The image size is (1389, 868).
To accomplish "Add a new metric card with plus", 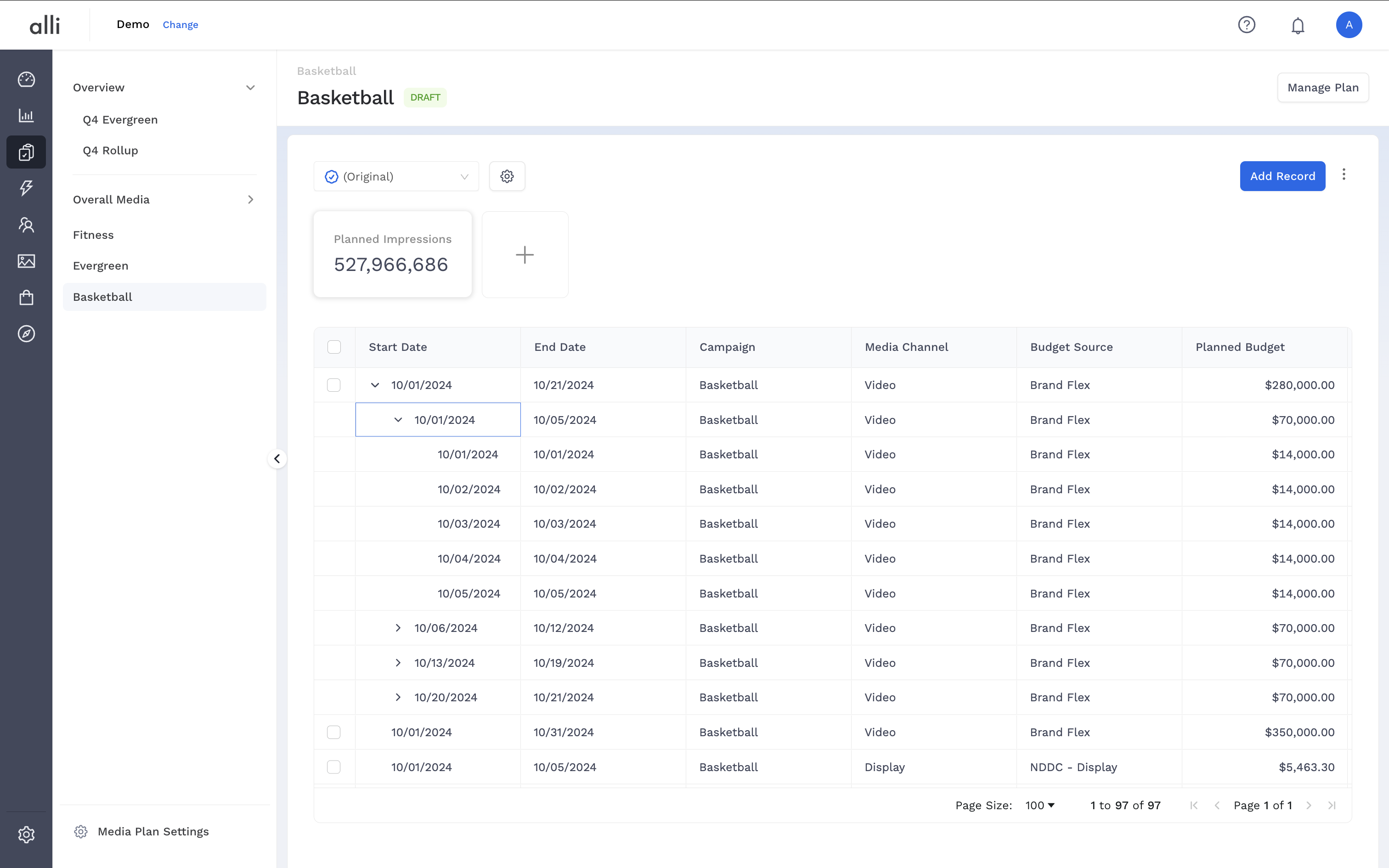I will tap(525, 254).
